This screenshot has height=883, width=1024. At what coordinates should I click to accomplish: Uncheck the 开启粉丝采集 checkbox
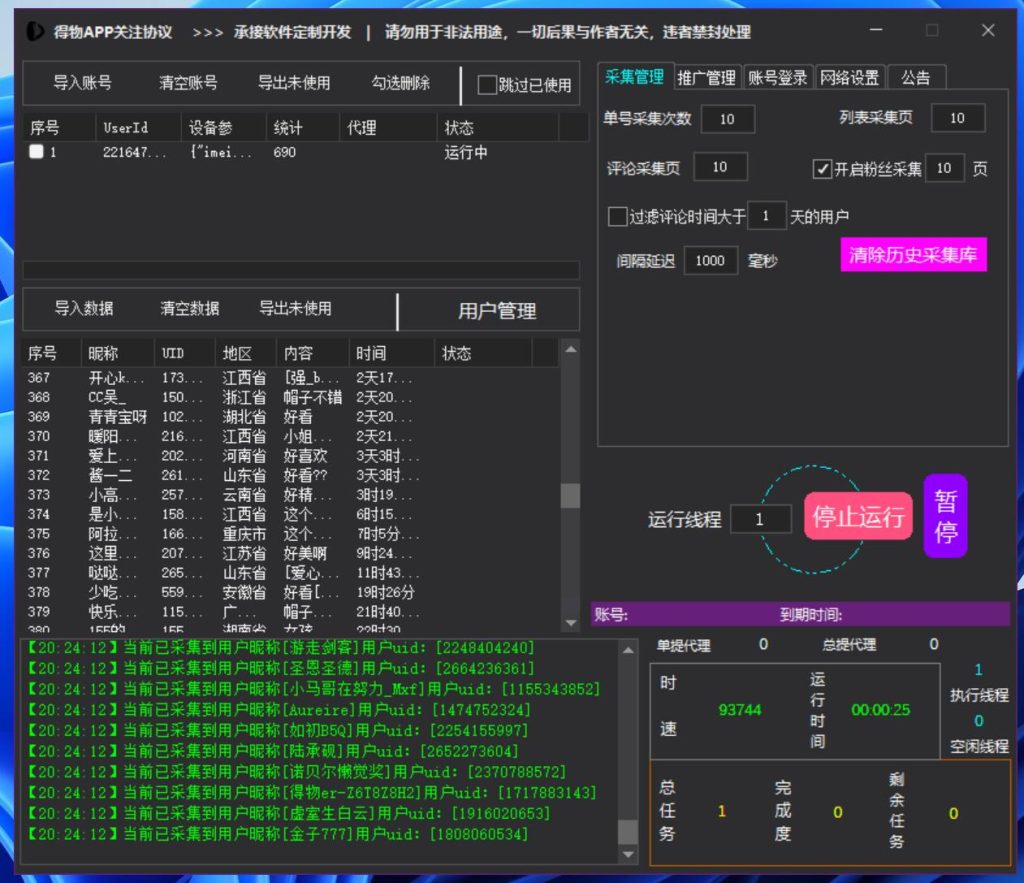822,169
